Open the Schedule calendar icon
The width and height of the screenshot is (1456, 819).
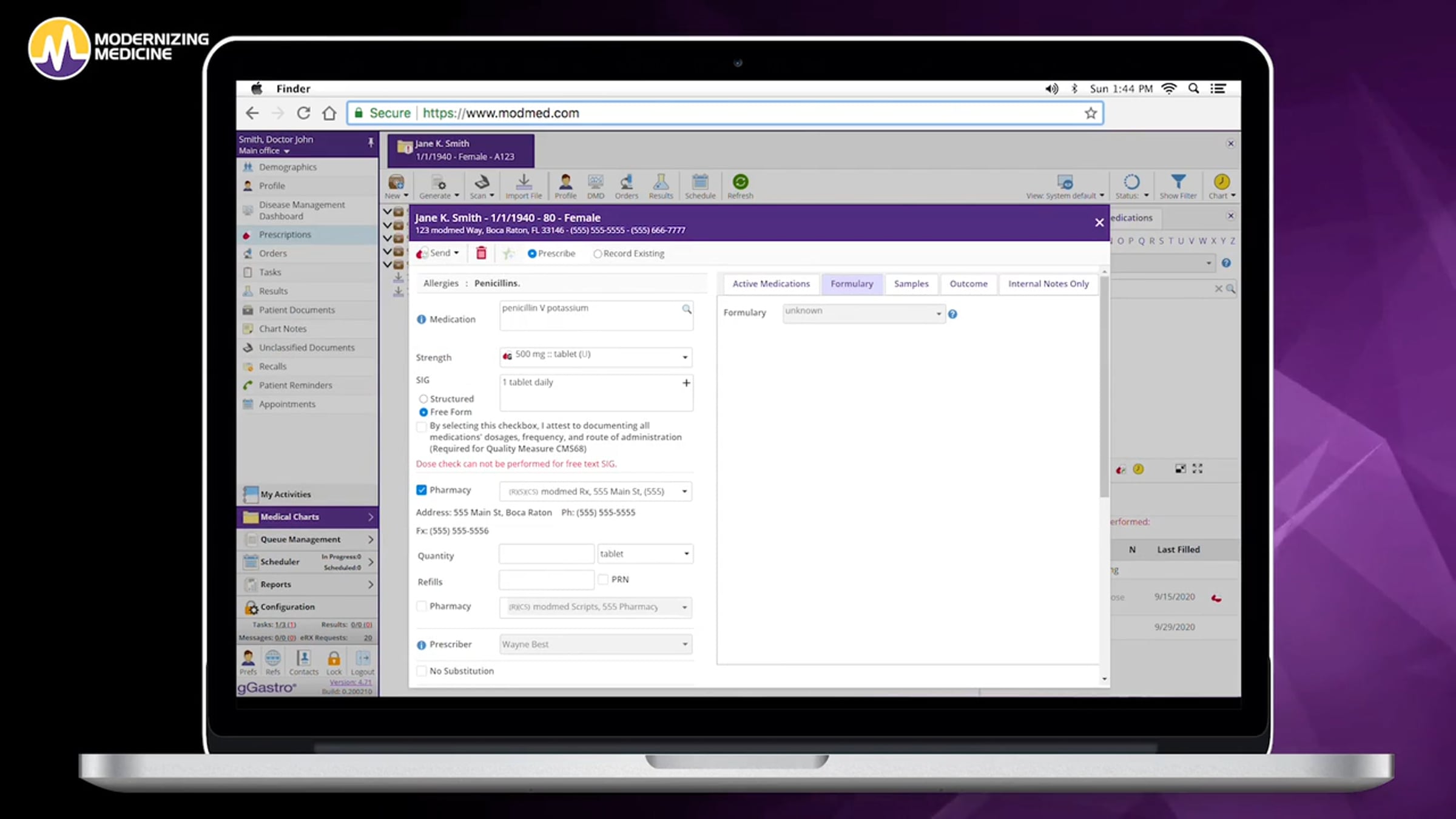click(x=700, y=183)
